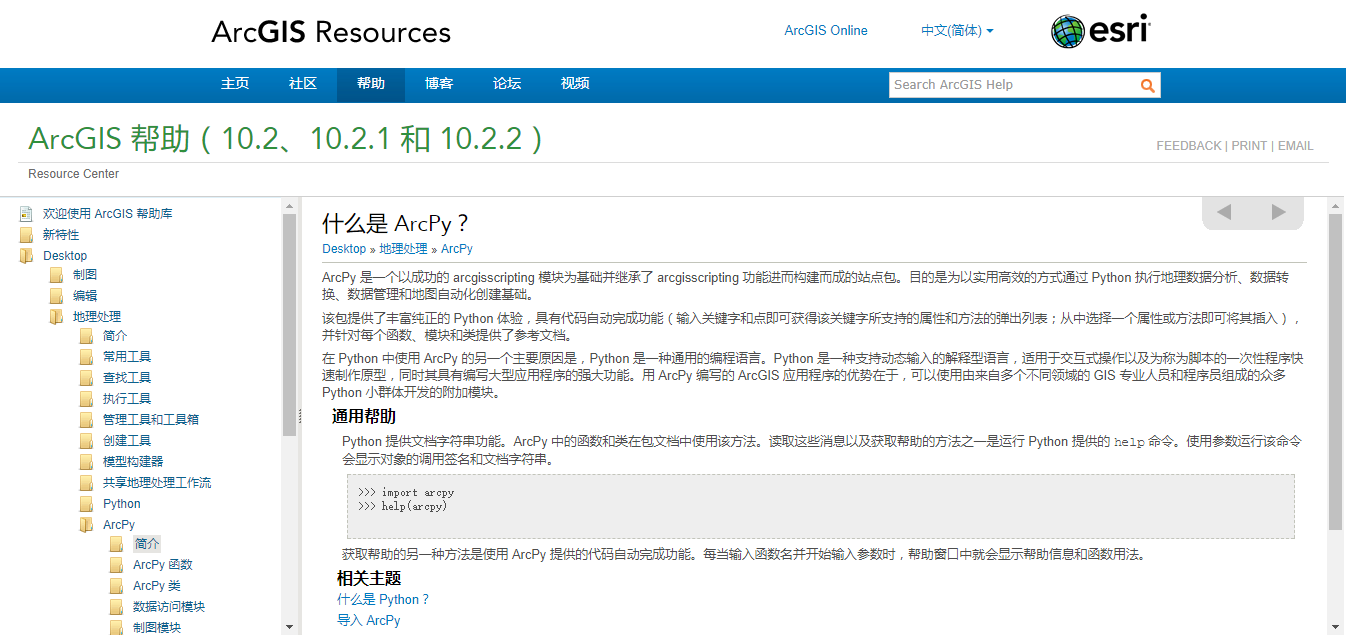Click the folder icon next to Python
The height and width of the screenshot is (635, 1346).
tap(86, 504)
